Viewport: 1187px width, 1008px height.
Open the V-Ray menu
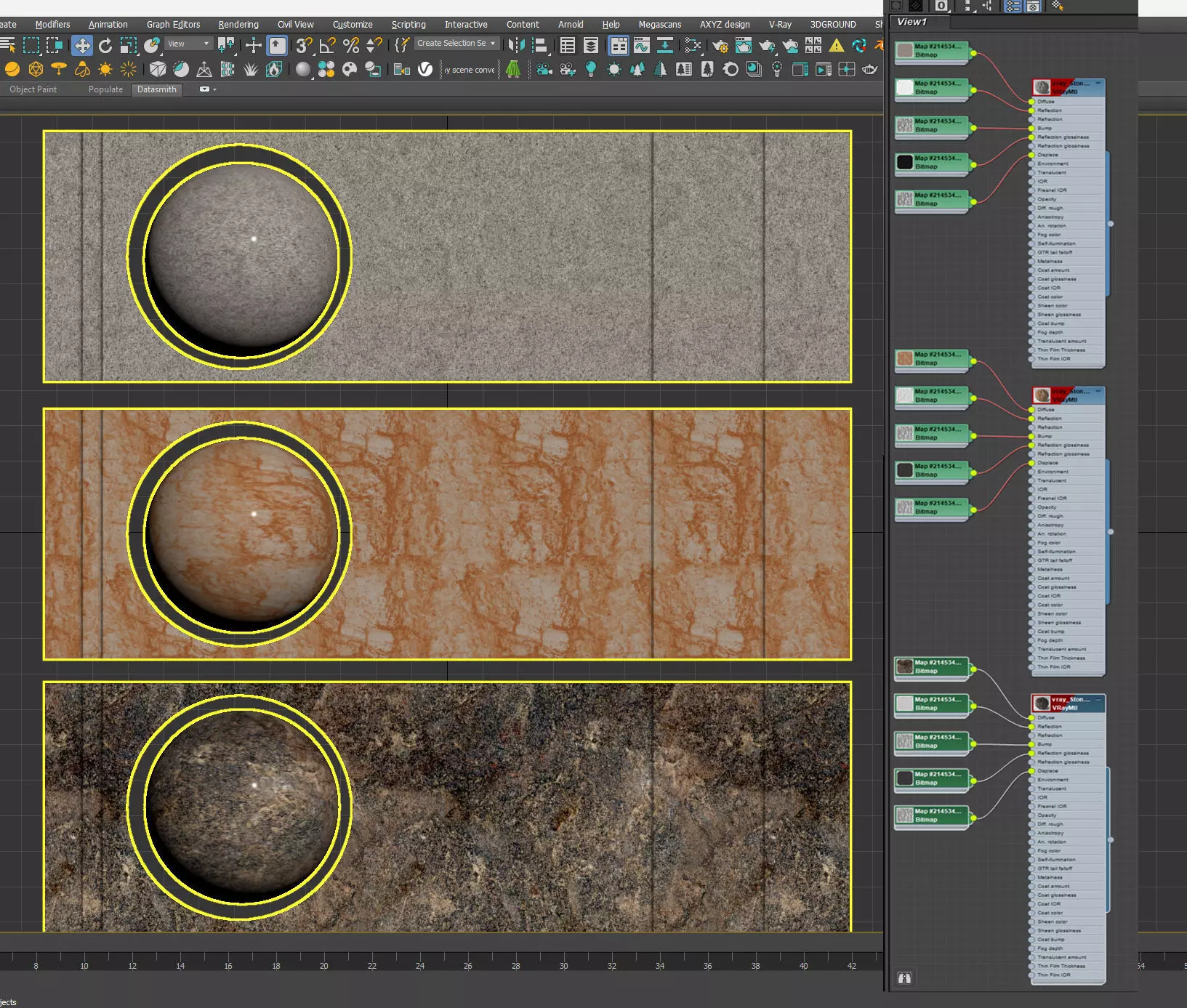click(x=780, y=24)
